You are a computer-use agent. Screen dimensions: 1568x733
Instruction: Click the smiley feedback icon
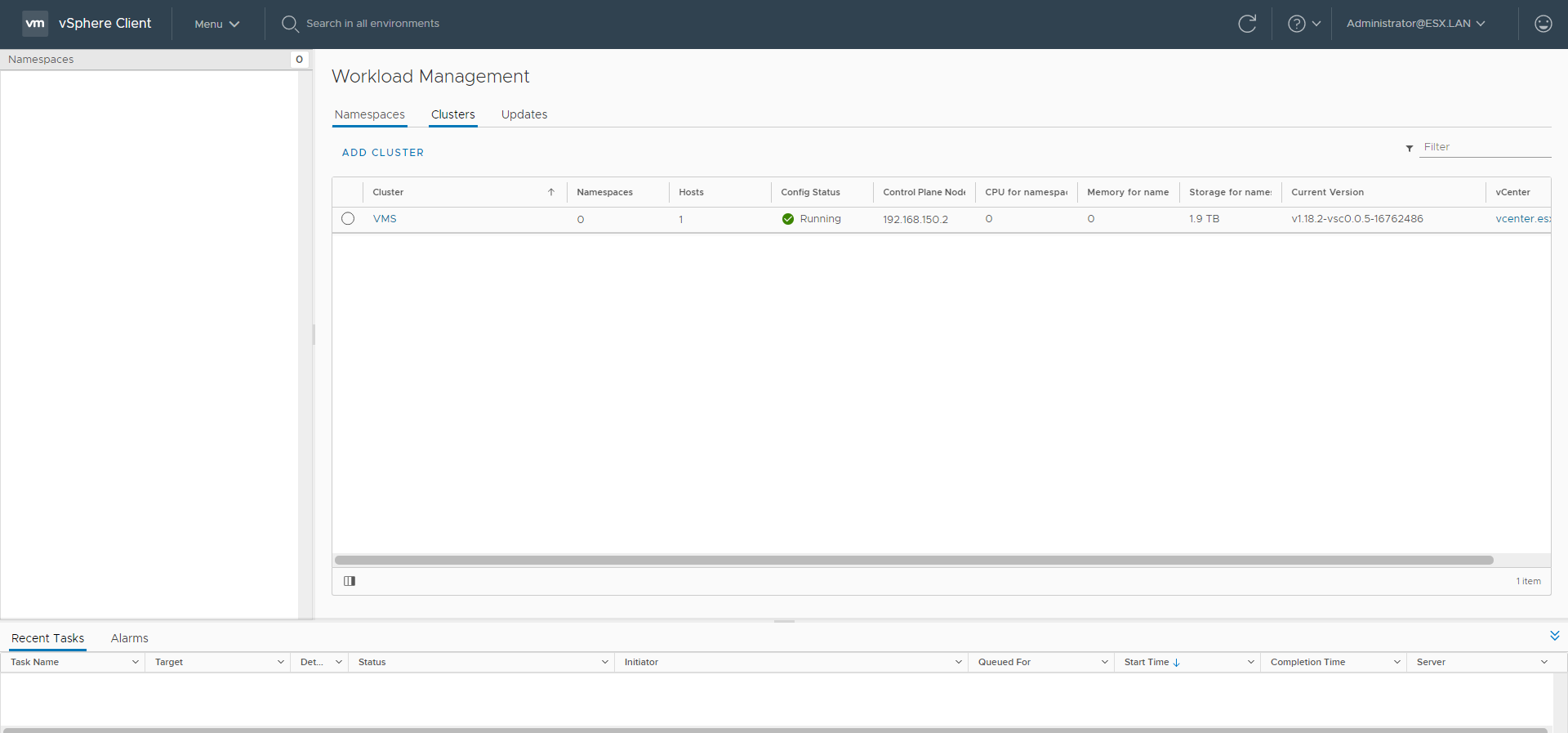click(x=1543, y=24)
